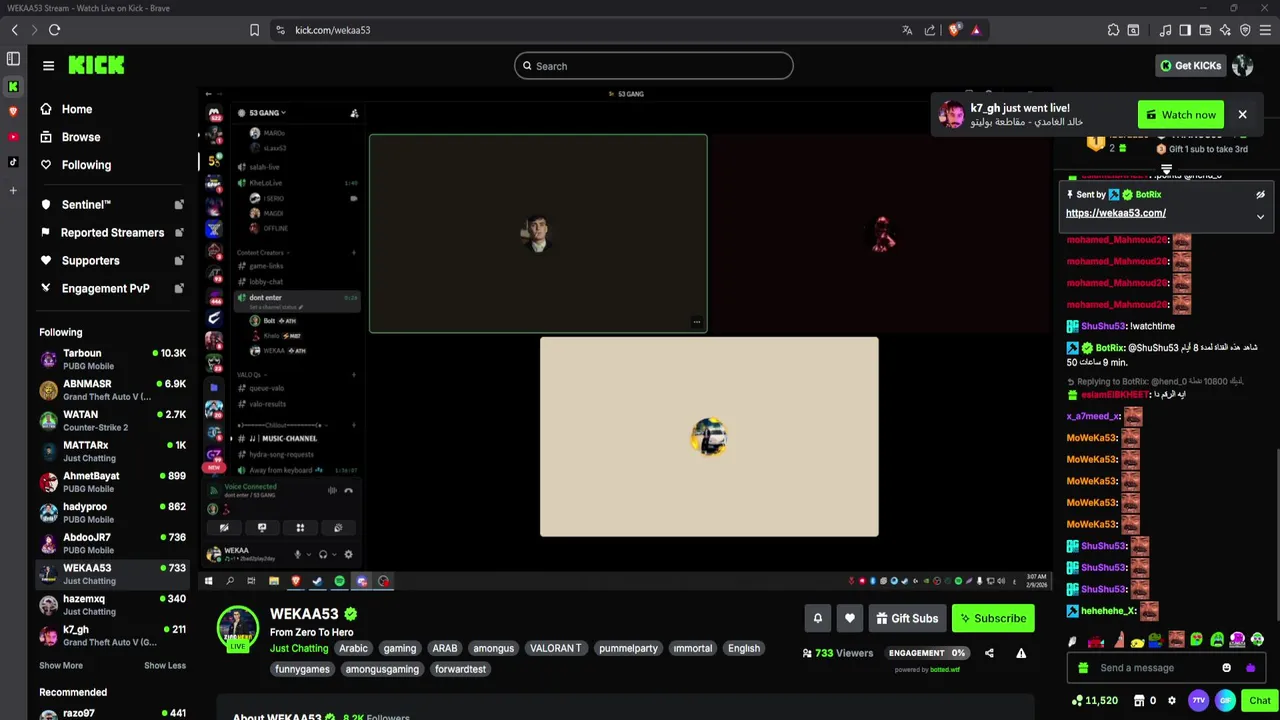This screenshot has width=1280, height=720.
Task: Open the wekaa53.com pinned link
Action: pyautogui.click(x=1115, y=213)
